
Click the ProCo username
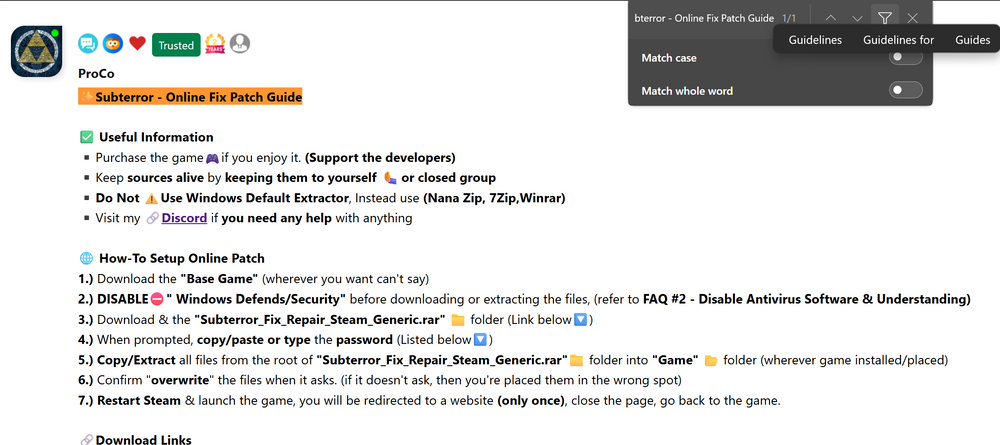point(95,74)
